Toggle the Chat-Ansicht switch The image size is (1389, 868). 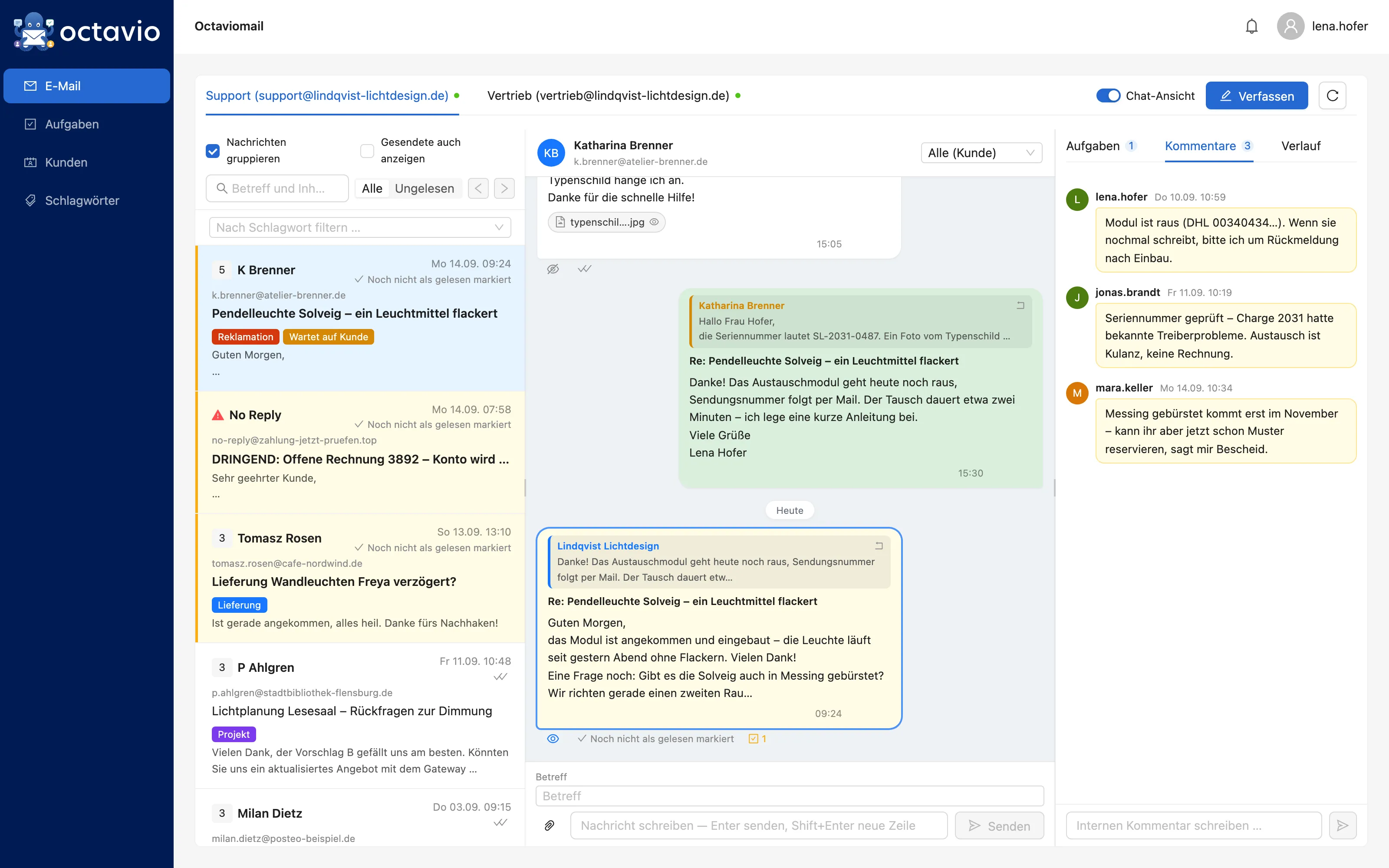pos(1108,95)
